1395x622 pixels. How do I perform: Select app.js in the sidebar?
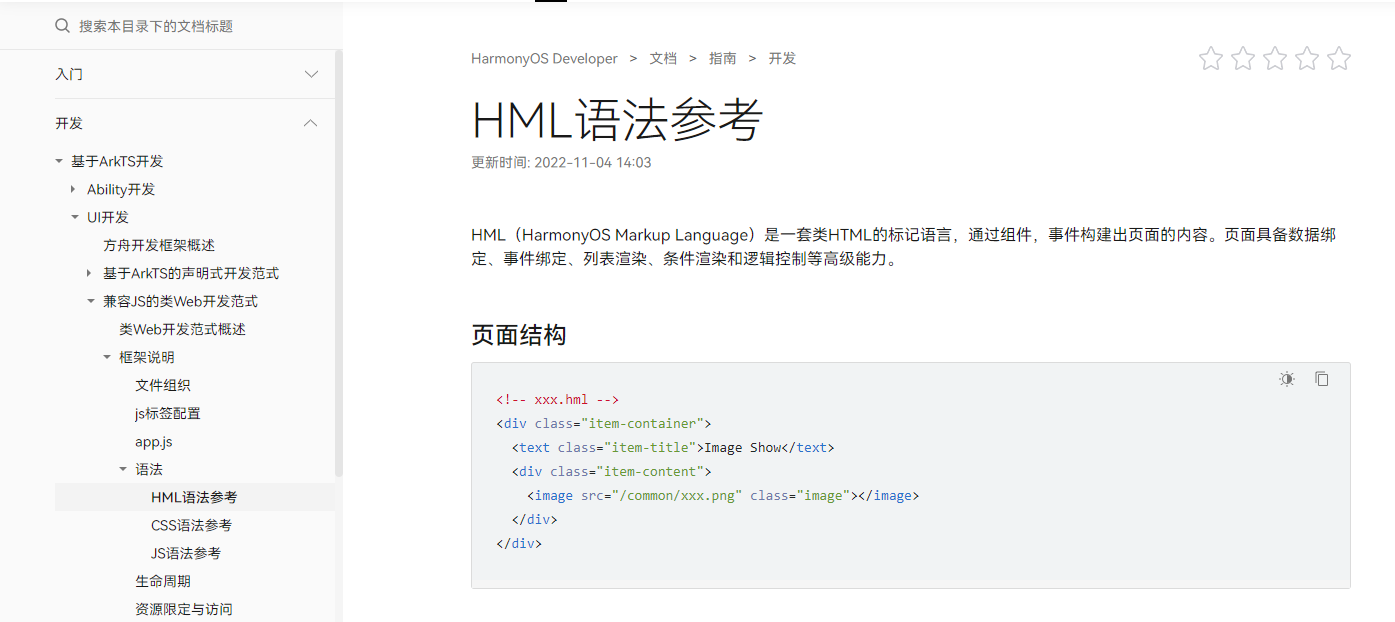point(153,441)
